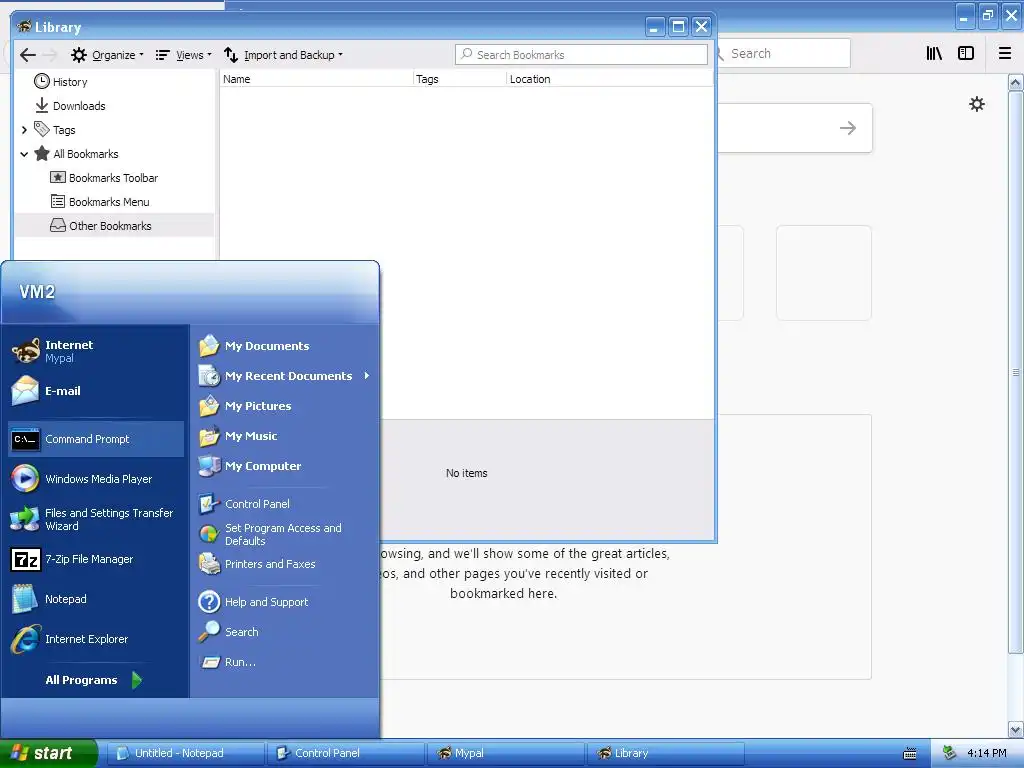Select Downloads in Library sidebar
Image resolution: width=1024 pixels, height=768 pixels.
pos(70,106)
